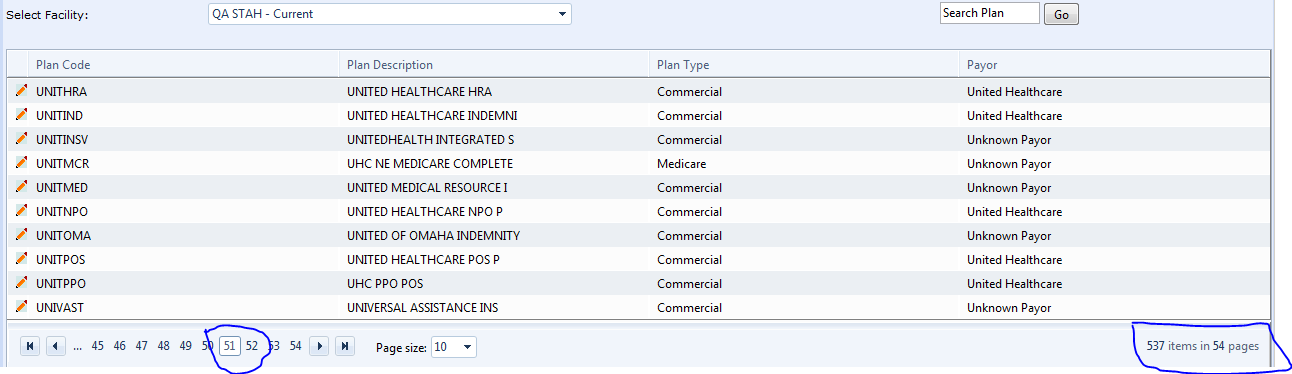Edit the UNITIND plan via pencil icon
The height and width of the screenshot is (374, 1292).
(x=21, y=115)
